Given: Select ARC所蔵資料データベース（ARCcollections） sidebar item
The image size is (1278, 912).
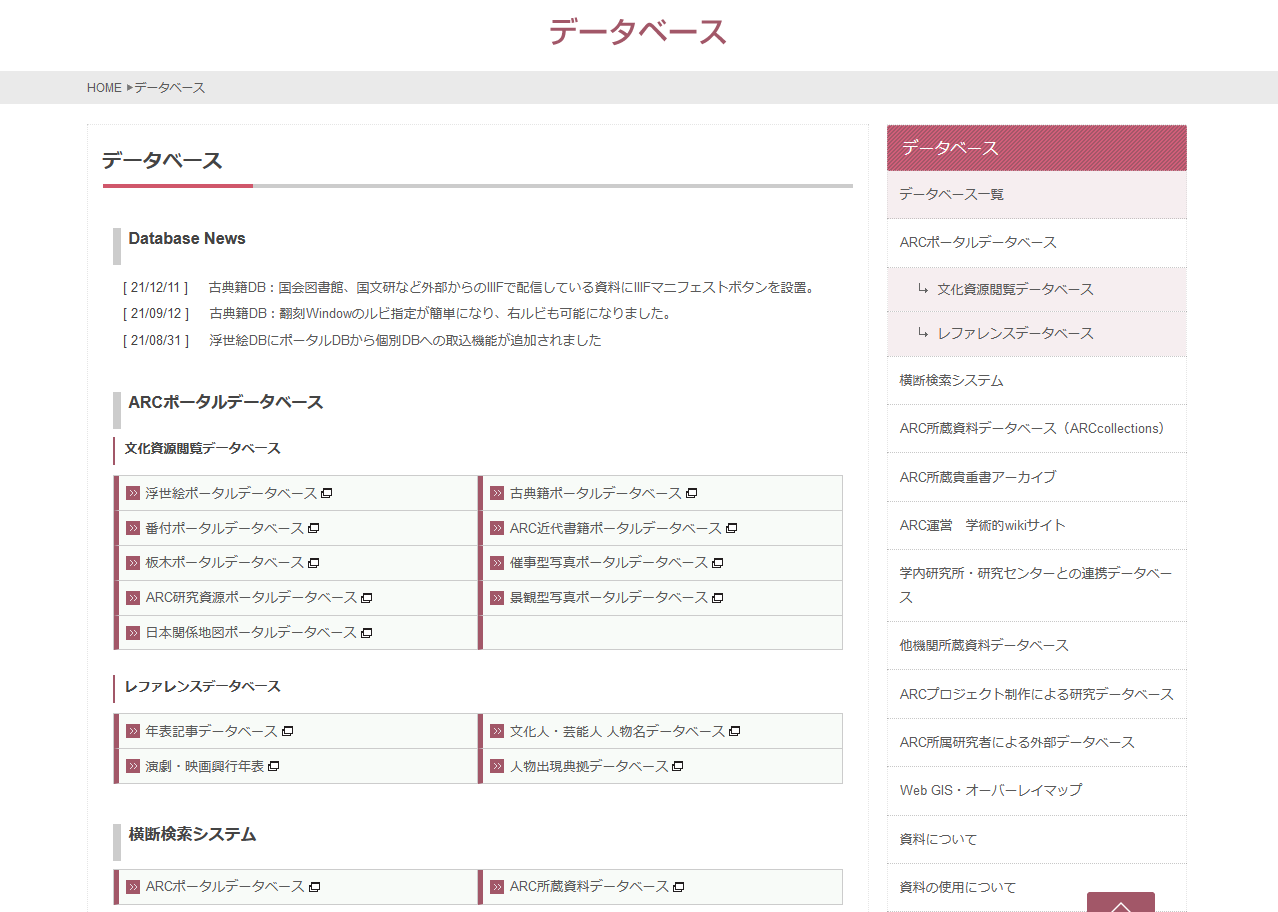Looking at the screenshot, I should 1037,429.
